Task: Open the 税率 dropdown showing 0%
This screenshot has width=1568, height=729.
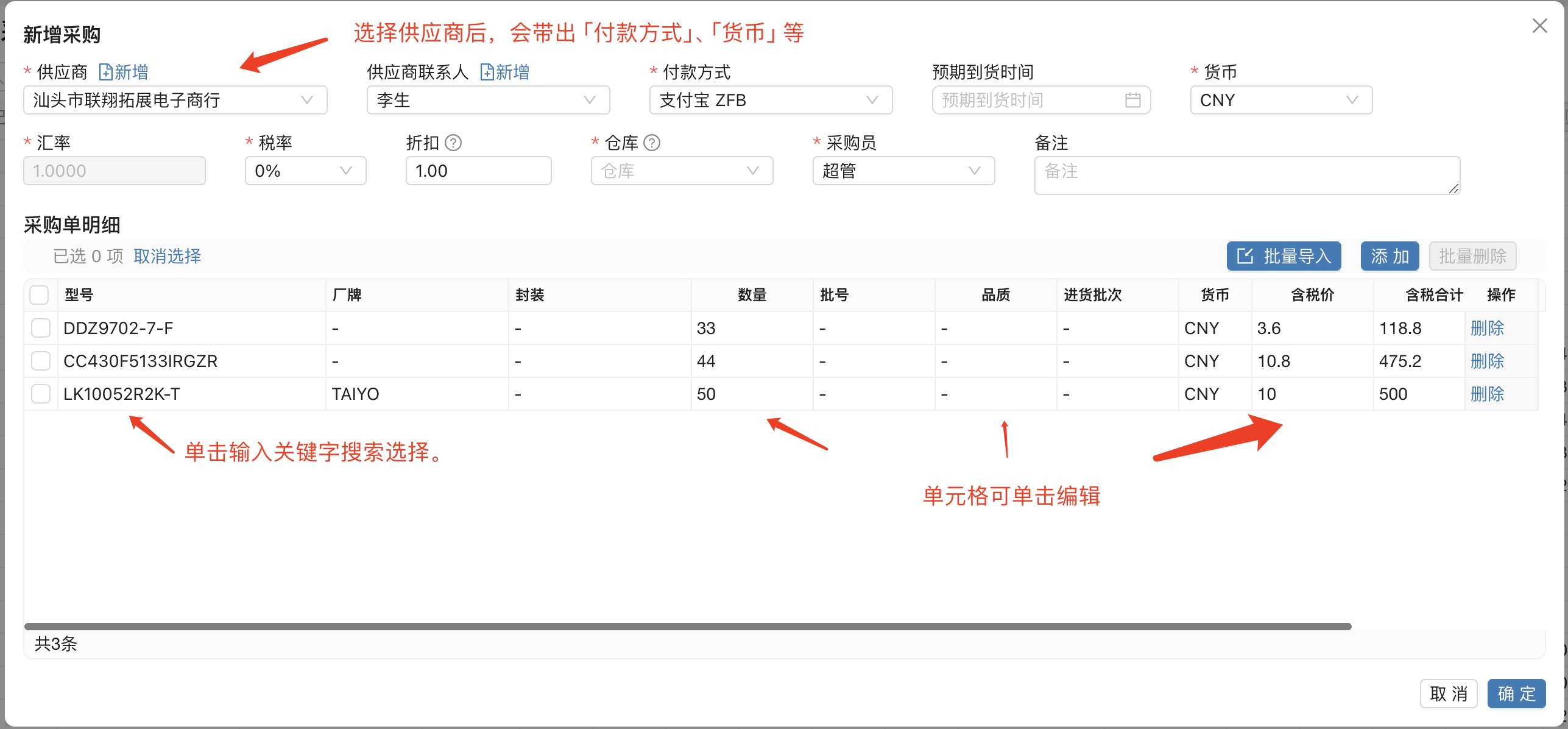Action: pyautogui.click(x=305, y=171)
